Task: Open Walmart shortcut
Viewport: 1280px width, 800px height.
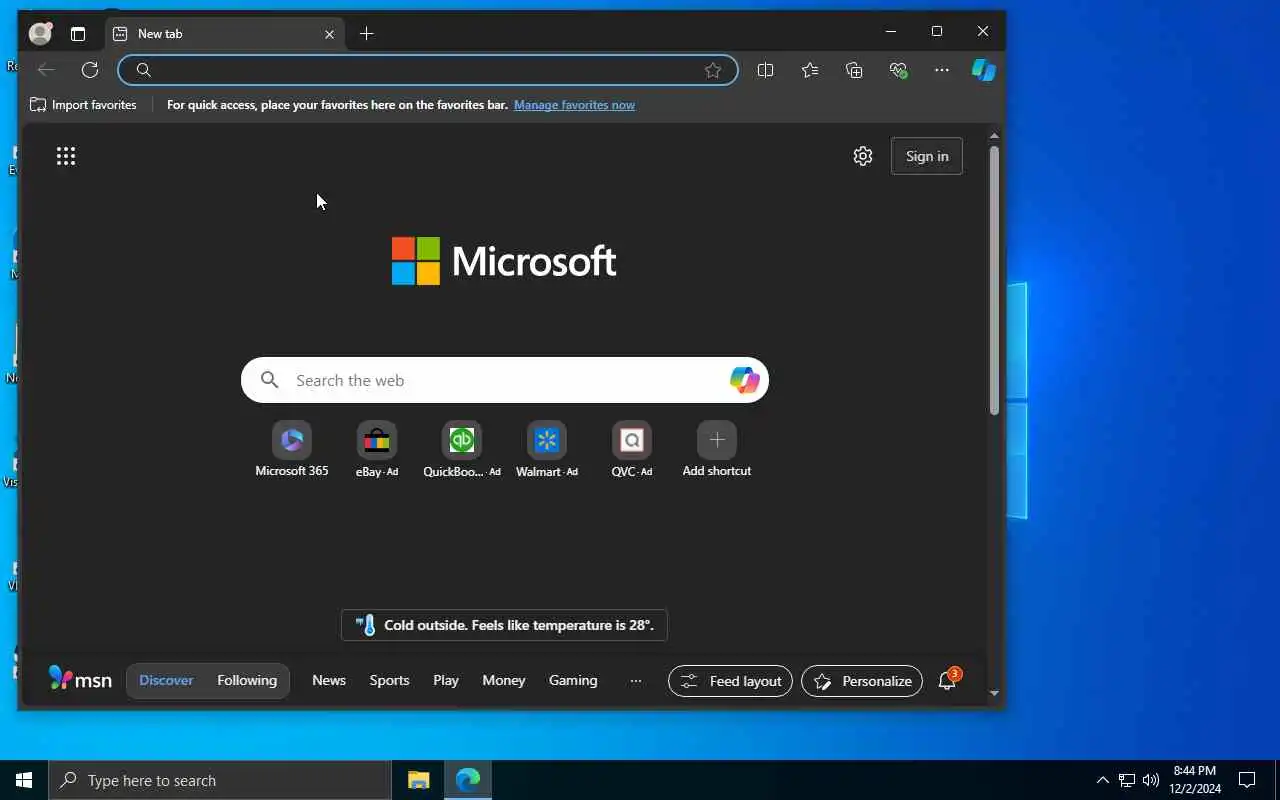Action: pyautogui.click(x=547, y=449)
